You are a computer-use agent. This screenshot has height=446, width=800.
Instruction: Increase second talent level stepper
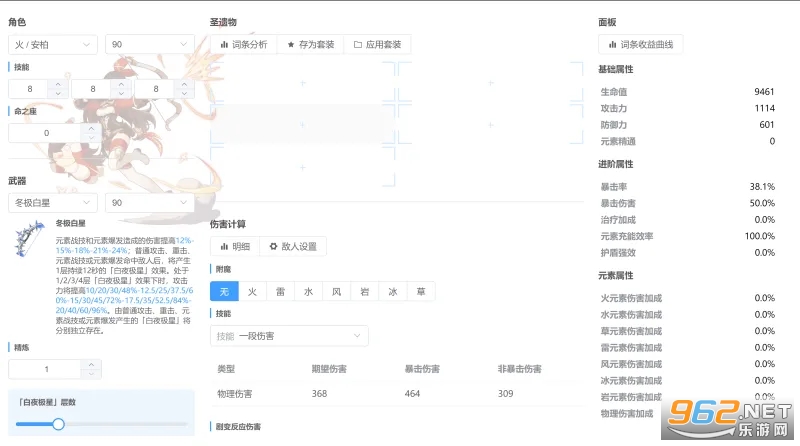(121, 84)
